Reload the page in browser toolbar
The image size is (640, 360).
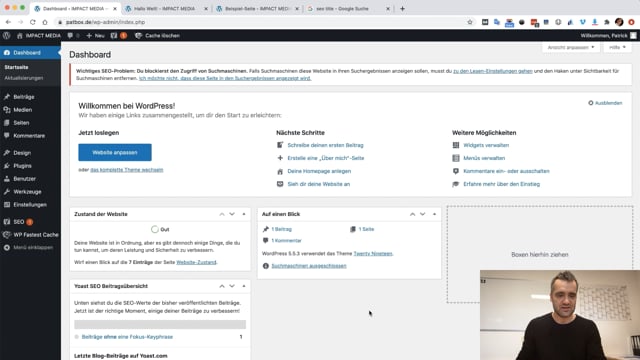(33, 22)
